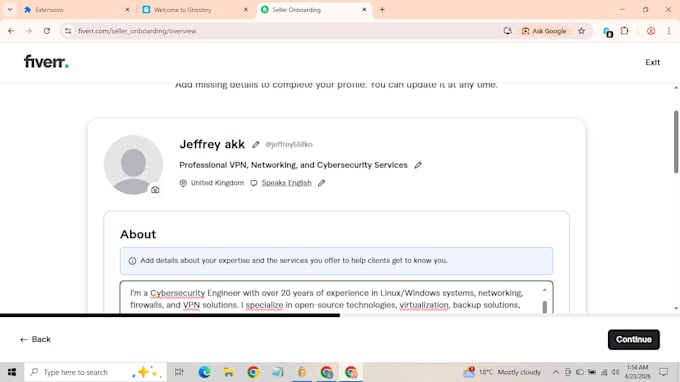Upload profile photo via camera icon

tap(155, 190)
